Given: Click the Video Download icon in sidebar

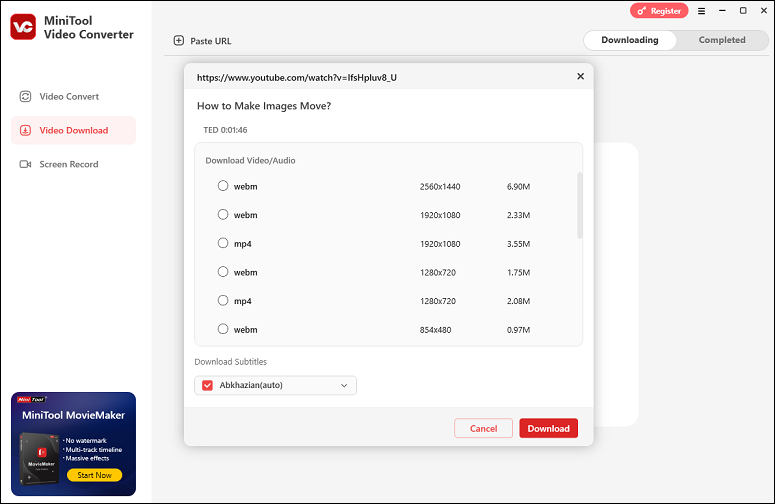Looking at the screenshot, I should (x=25, y=130).
